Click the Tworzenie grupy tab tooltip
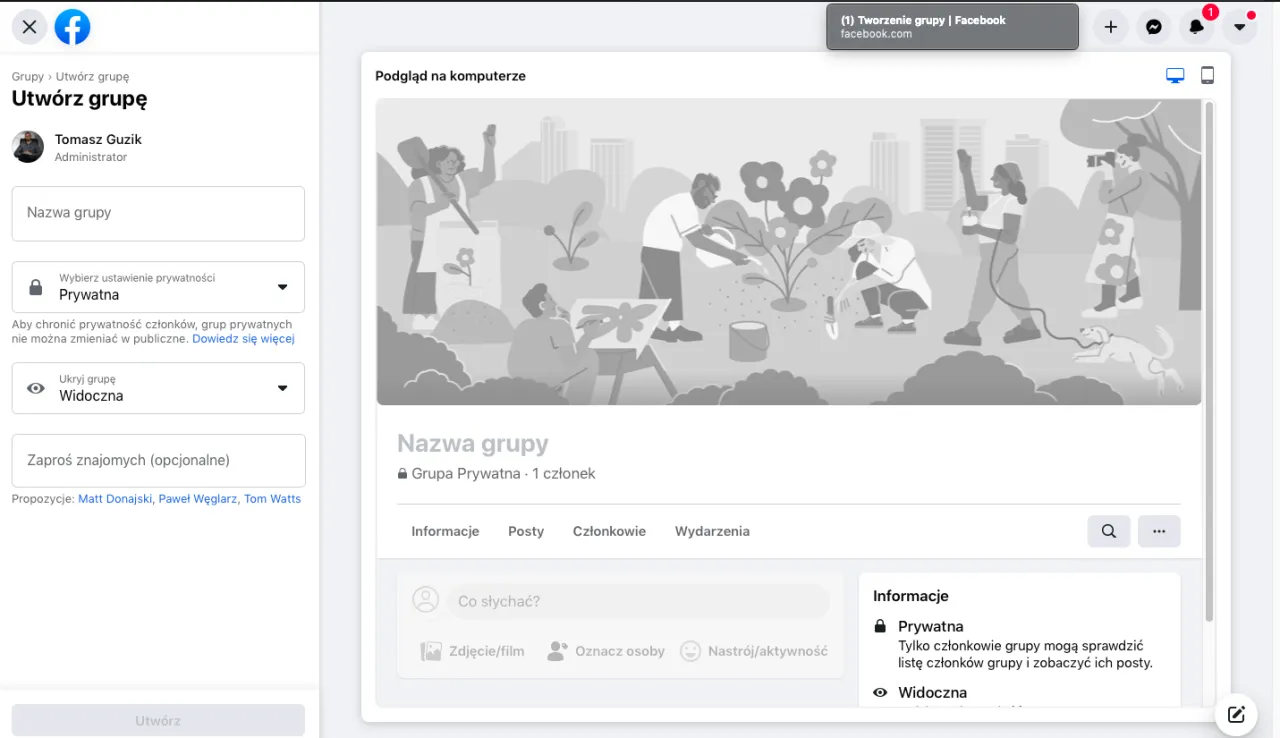Image resolution: width=1280 pixels, height=738 pixels. coord(953,27)
